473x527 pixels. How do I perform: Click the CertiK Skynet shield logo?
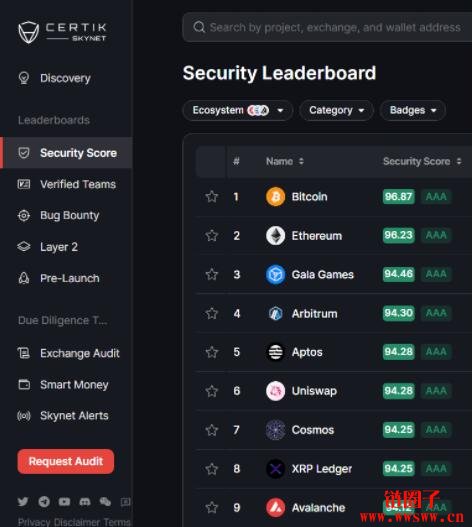[28, 32]
